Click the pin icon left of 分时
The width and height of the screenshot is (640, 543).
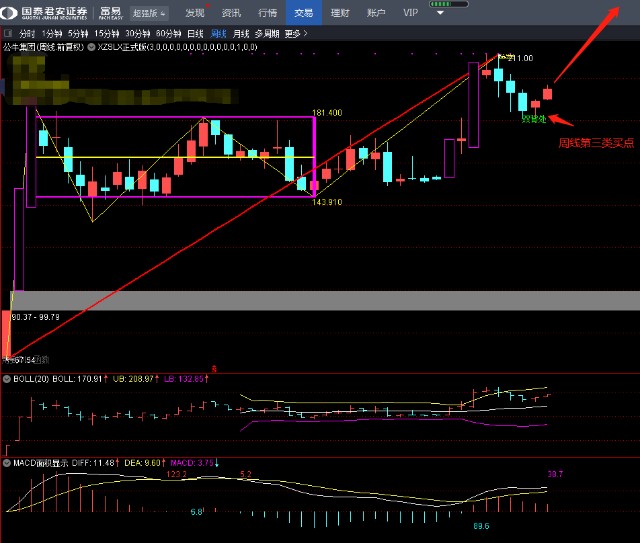pyautogui.click(x=9, y=33)
